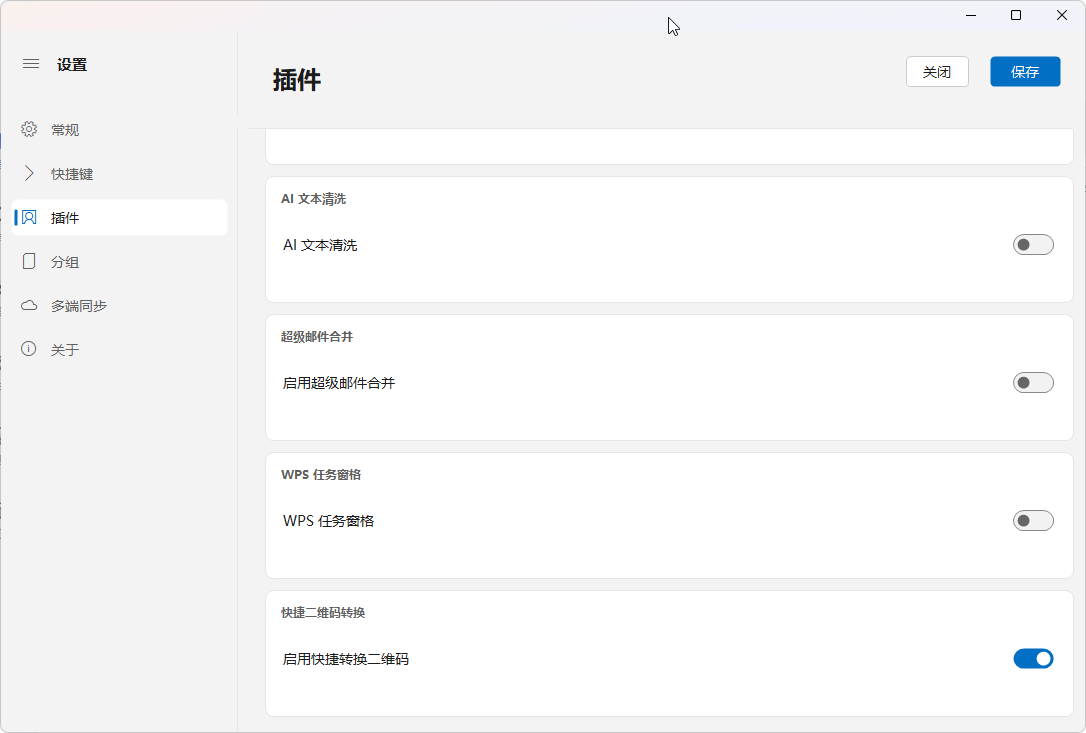Click the 快捷二维码转换 section heading
This screenshot has height=733, width=1086.
coord(323,612)
